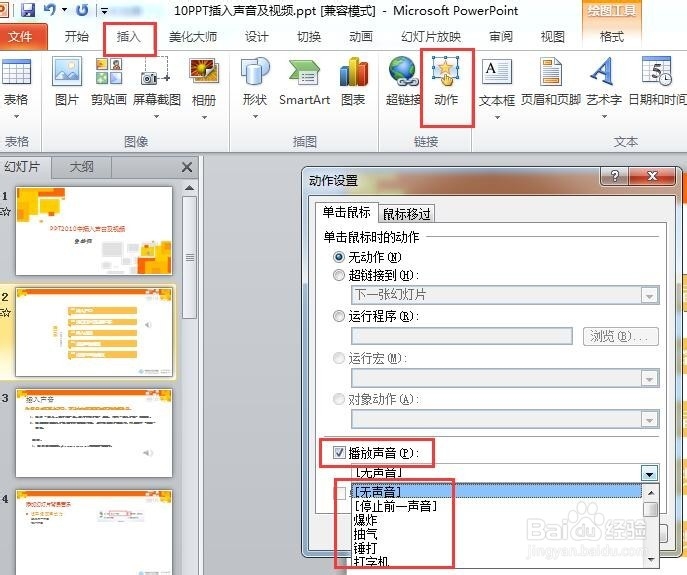Viewport: 687px width, 575px height.
Task: Insert a 文本框 text box
Action: pos(496,71)
